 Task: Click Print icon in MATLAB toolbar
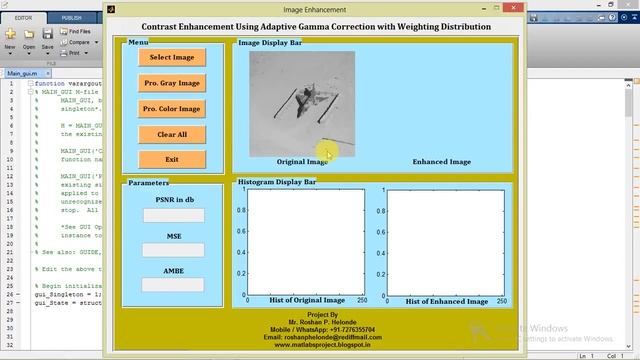coord(64,53)
